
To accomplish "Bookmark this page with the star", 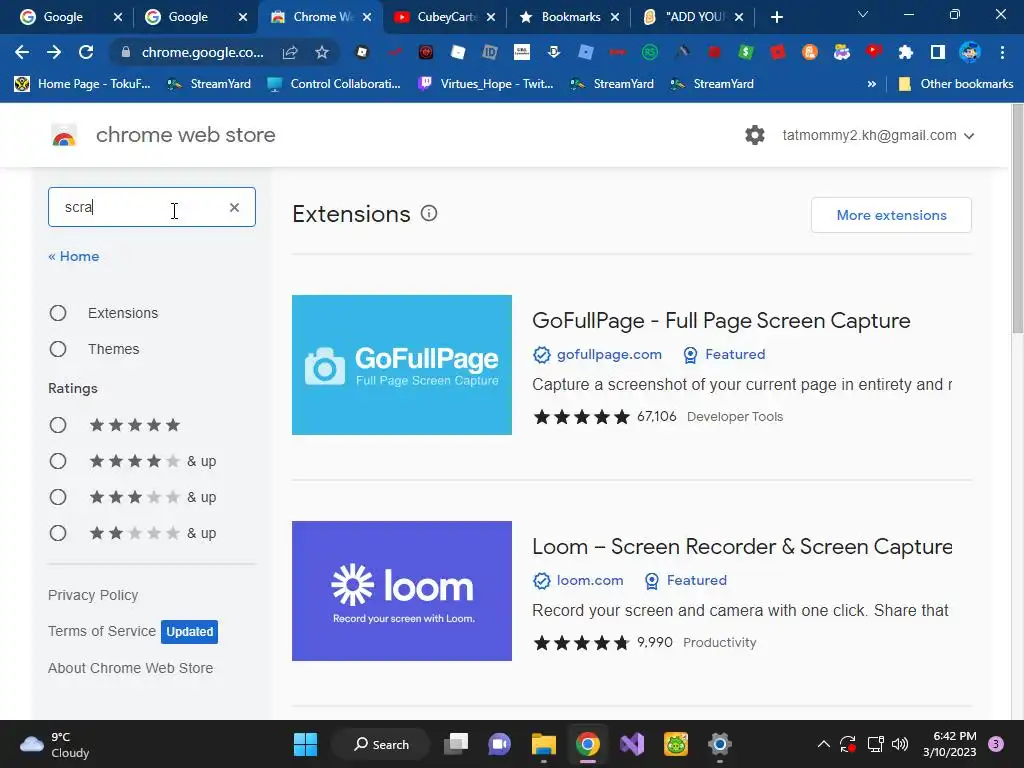I will (322, 52).
